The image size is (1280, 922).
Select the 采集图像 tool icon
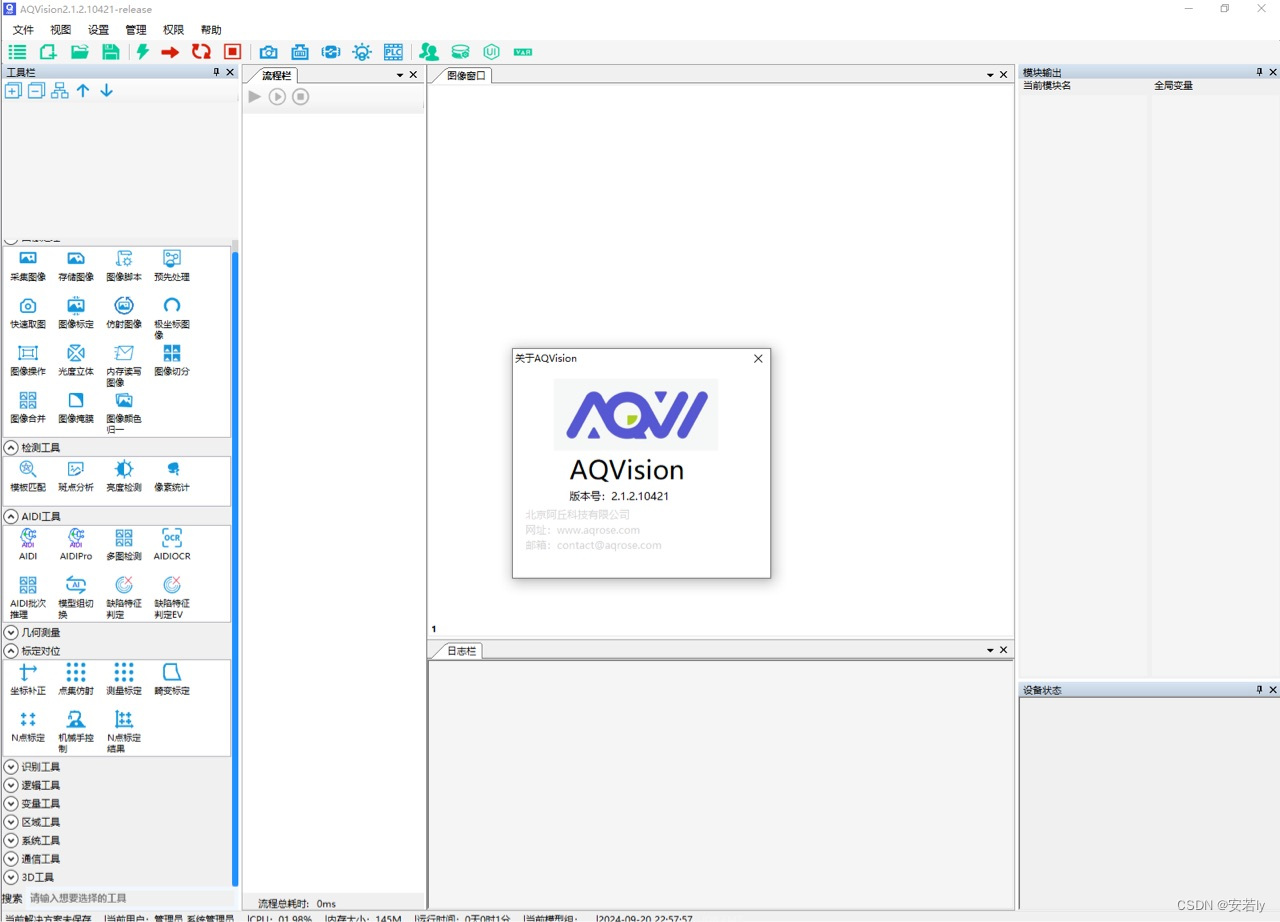click(28, 259)
